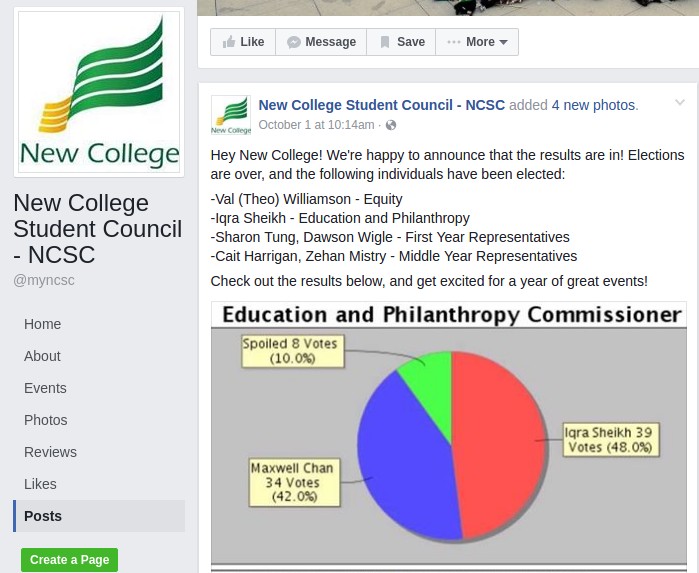Select Likes in the sidebar

click(40, 484)
